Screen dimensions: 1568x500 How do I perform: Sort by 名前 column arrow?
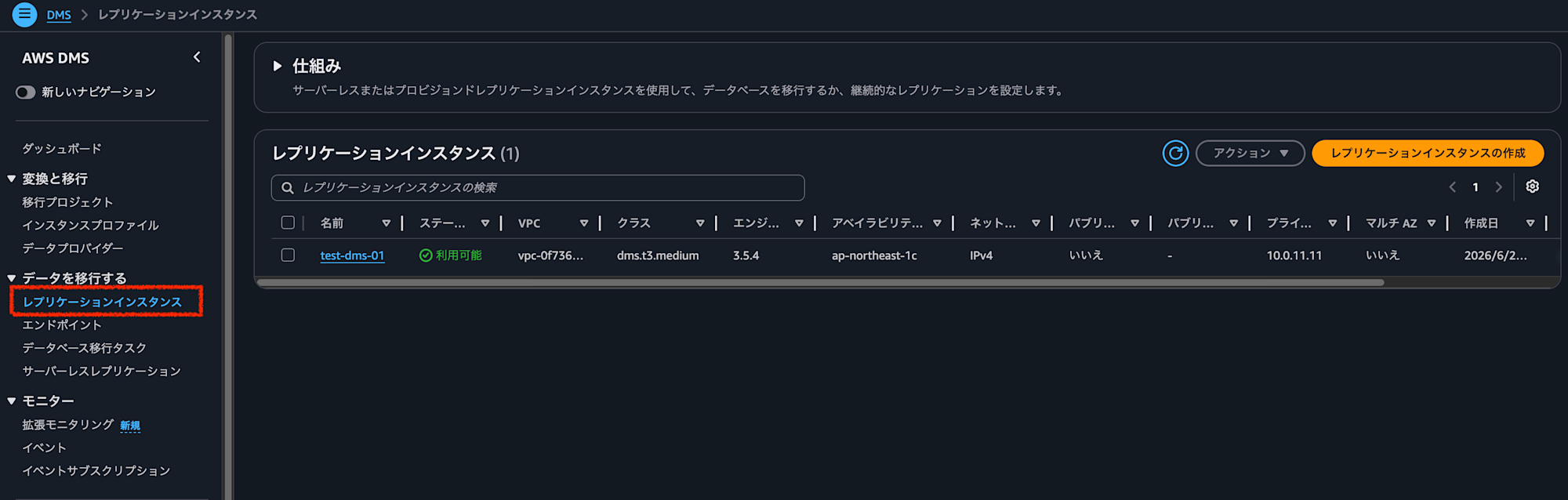pos(386,223)
